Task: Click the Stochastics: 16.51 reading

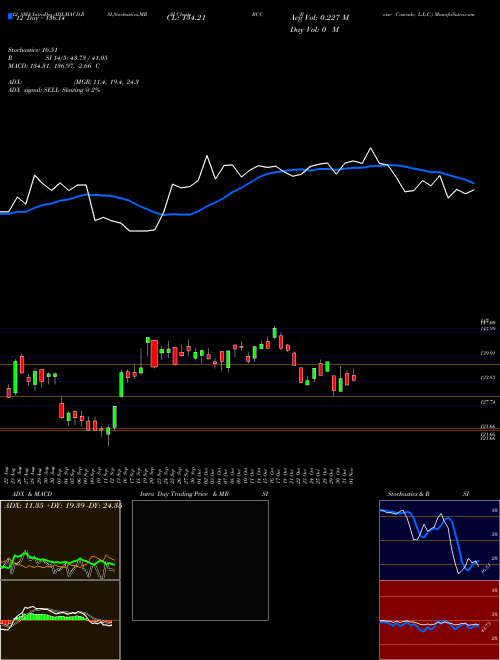Action: [x=32, y=50]
